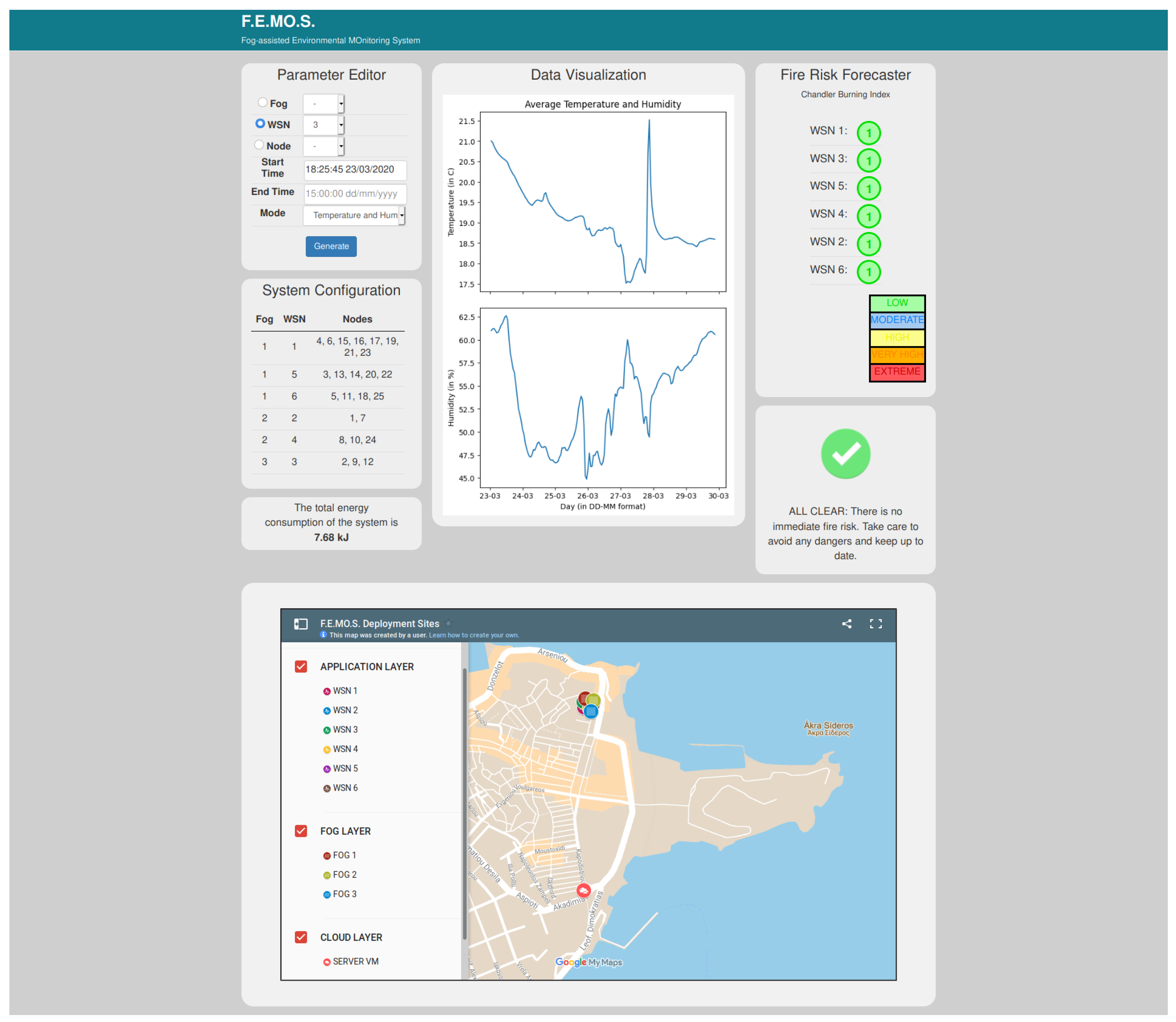
Task: Open the Fog number dropdown
Action: tap(324, 104)
